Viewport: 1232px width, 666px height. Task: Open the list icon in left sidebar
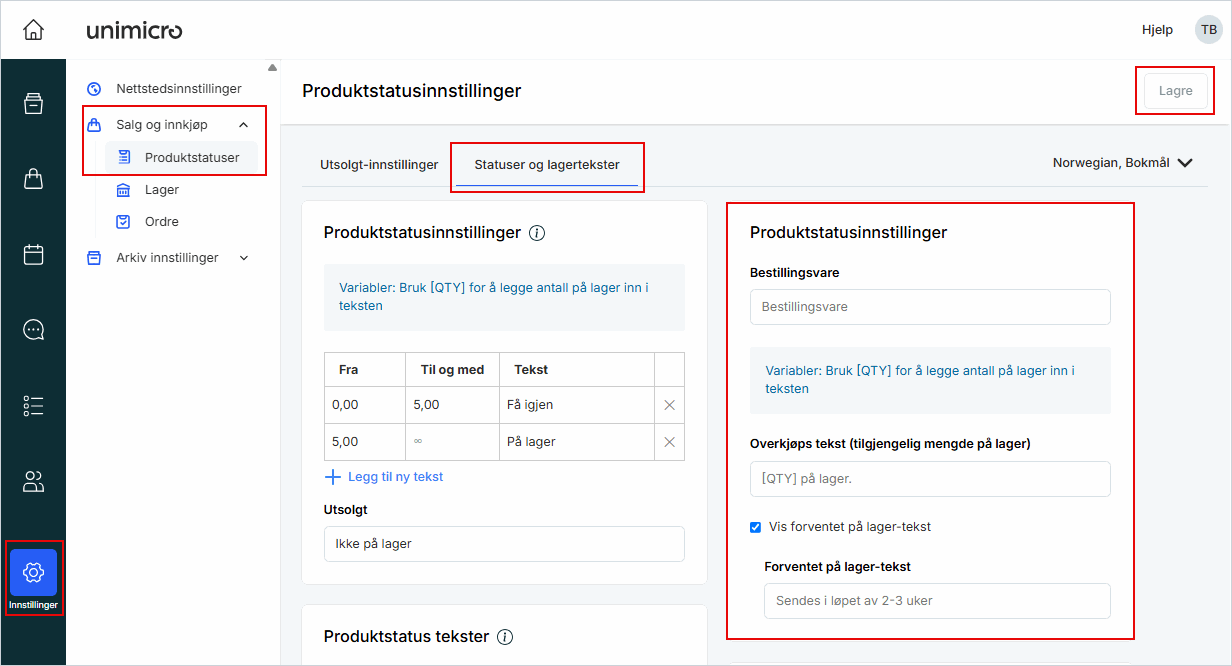click(33, 405)
